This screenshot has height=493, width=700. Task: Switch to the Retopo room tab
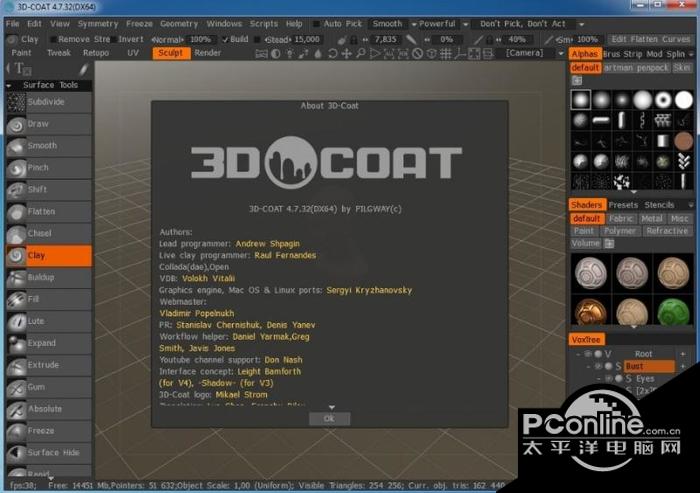pyautogui.click(x=96, y=53)
